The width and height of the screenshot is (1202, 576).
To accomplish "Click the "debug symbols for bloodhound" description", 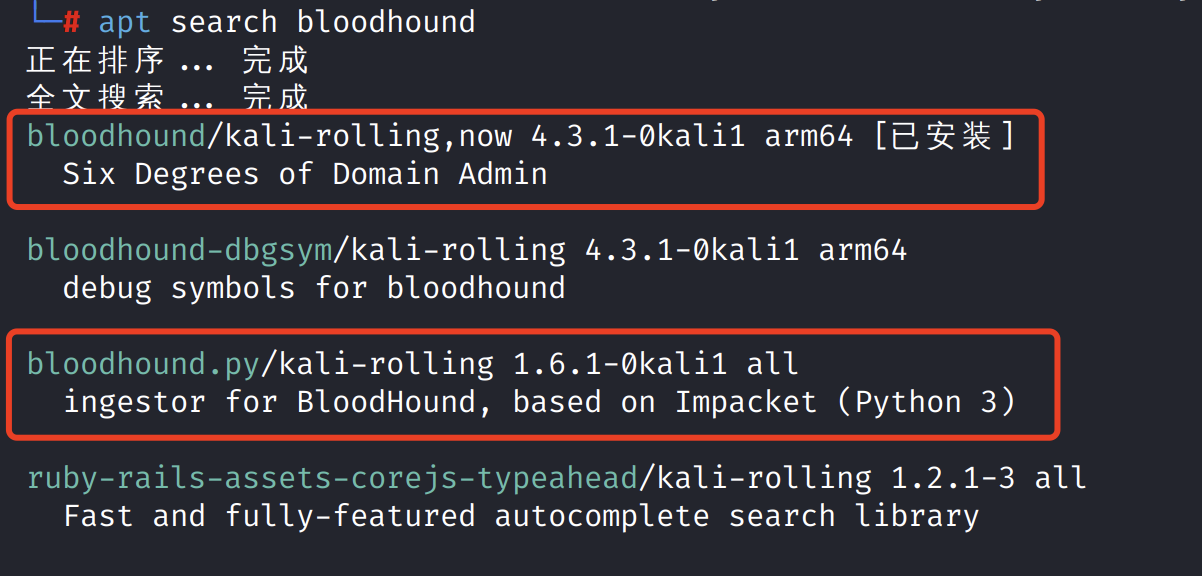I will (314, 288).
